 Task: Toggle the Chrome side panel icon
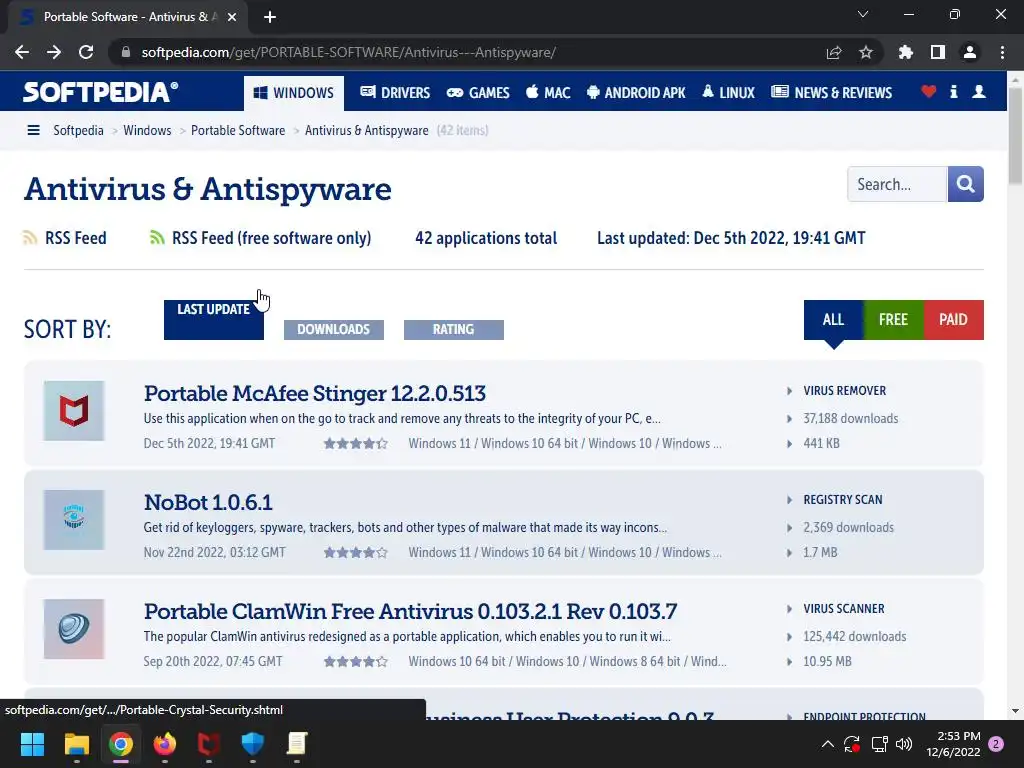tap(938, 52)
